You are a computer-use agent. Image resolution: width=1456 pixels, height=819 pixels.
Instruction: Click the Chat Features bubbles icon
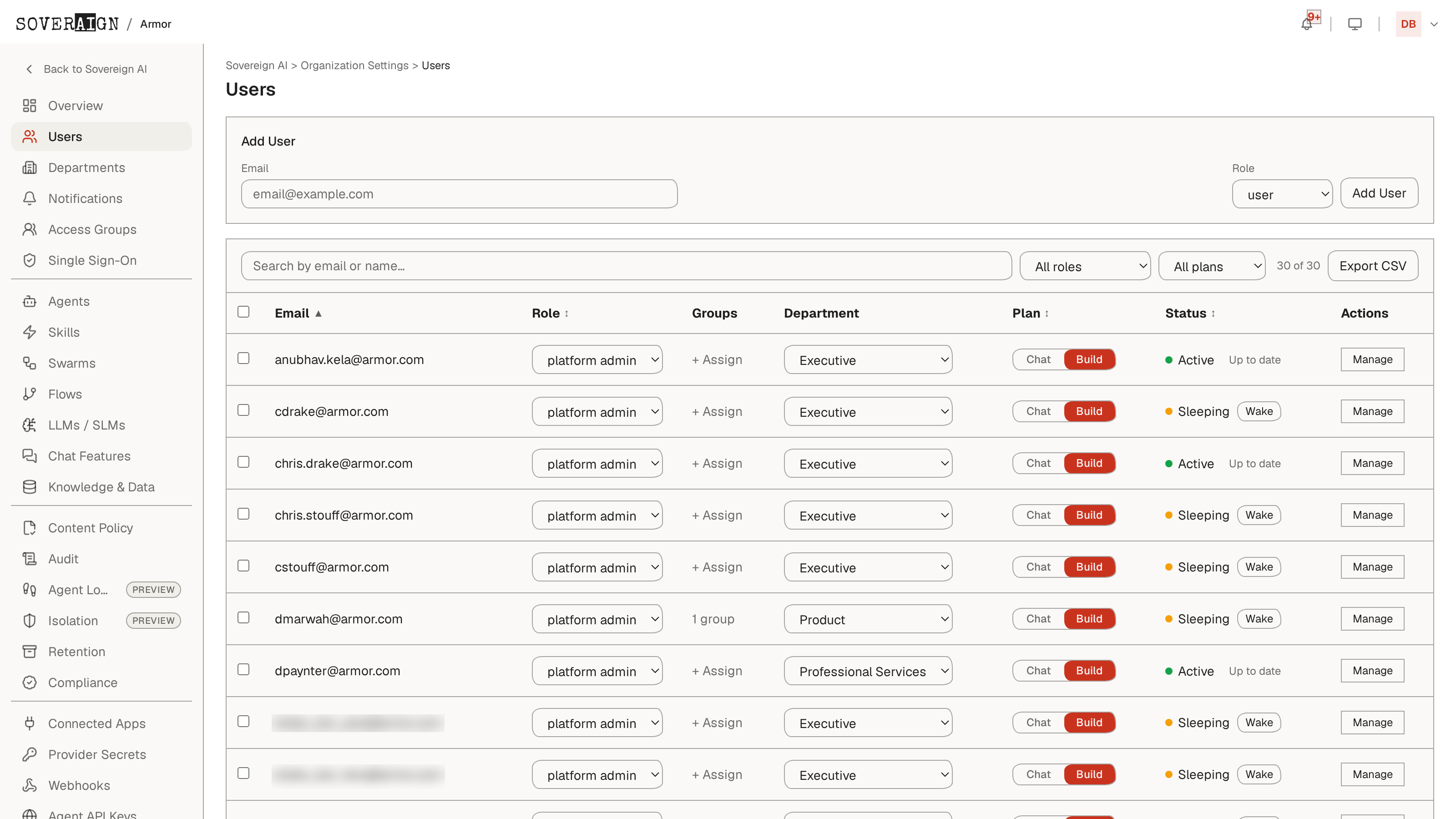[30, 456]
